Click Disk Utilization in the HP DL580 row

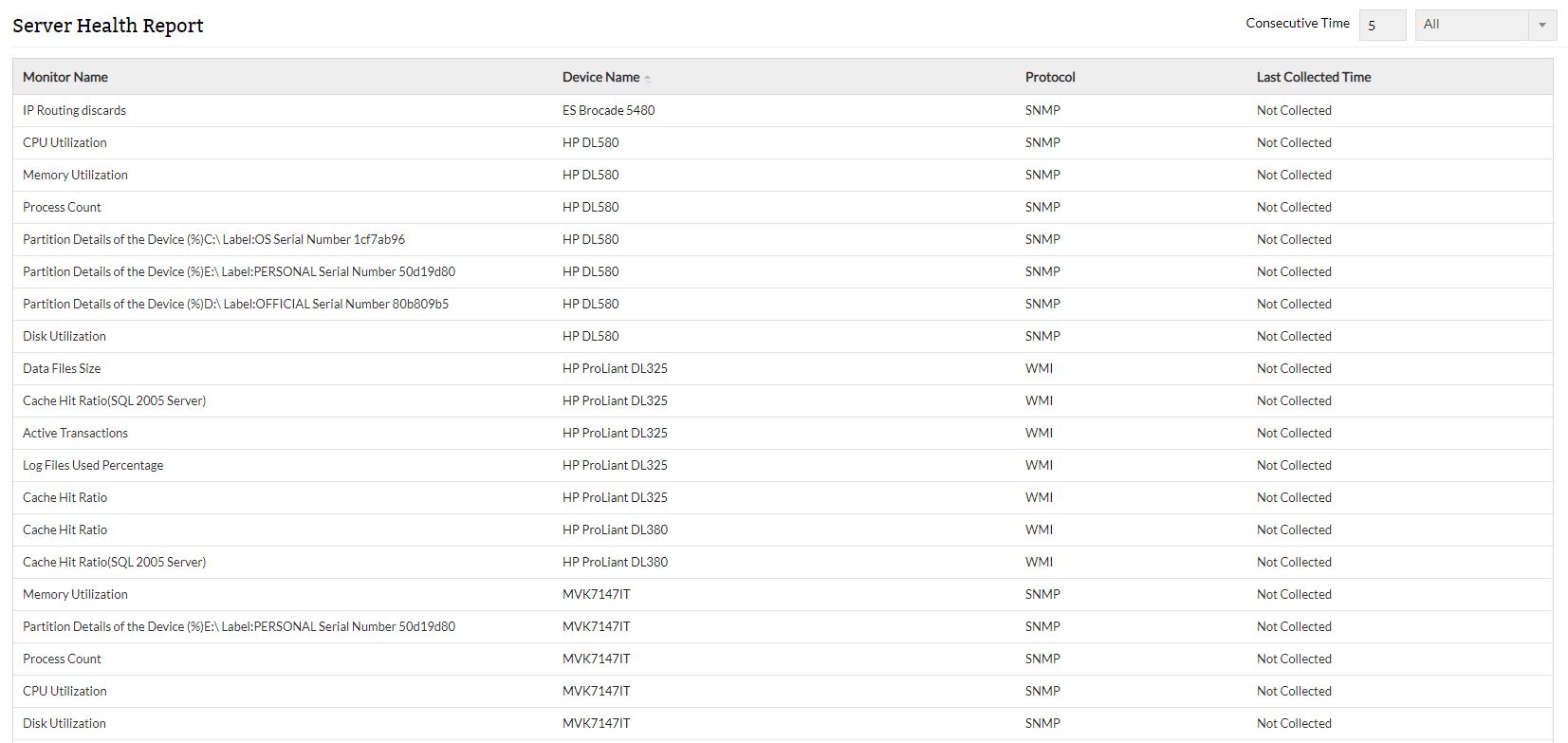pos(65,336)
